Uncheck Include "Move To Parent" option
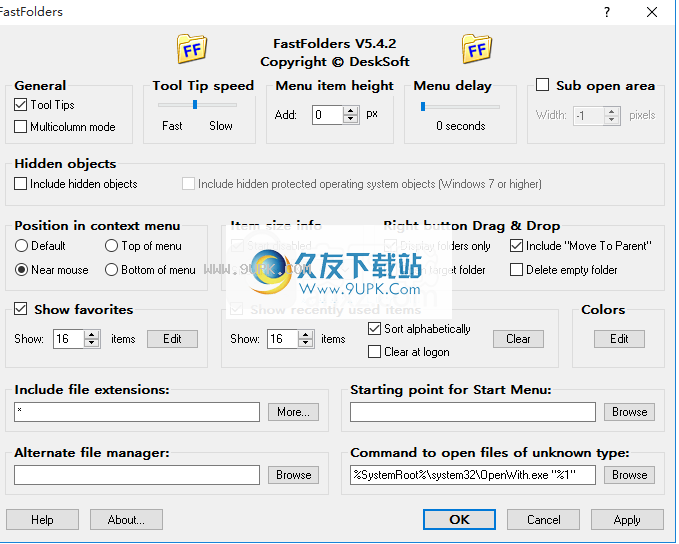 516,246
